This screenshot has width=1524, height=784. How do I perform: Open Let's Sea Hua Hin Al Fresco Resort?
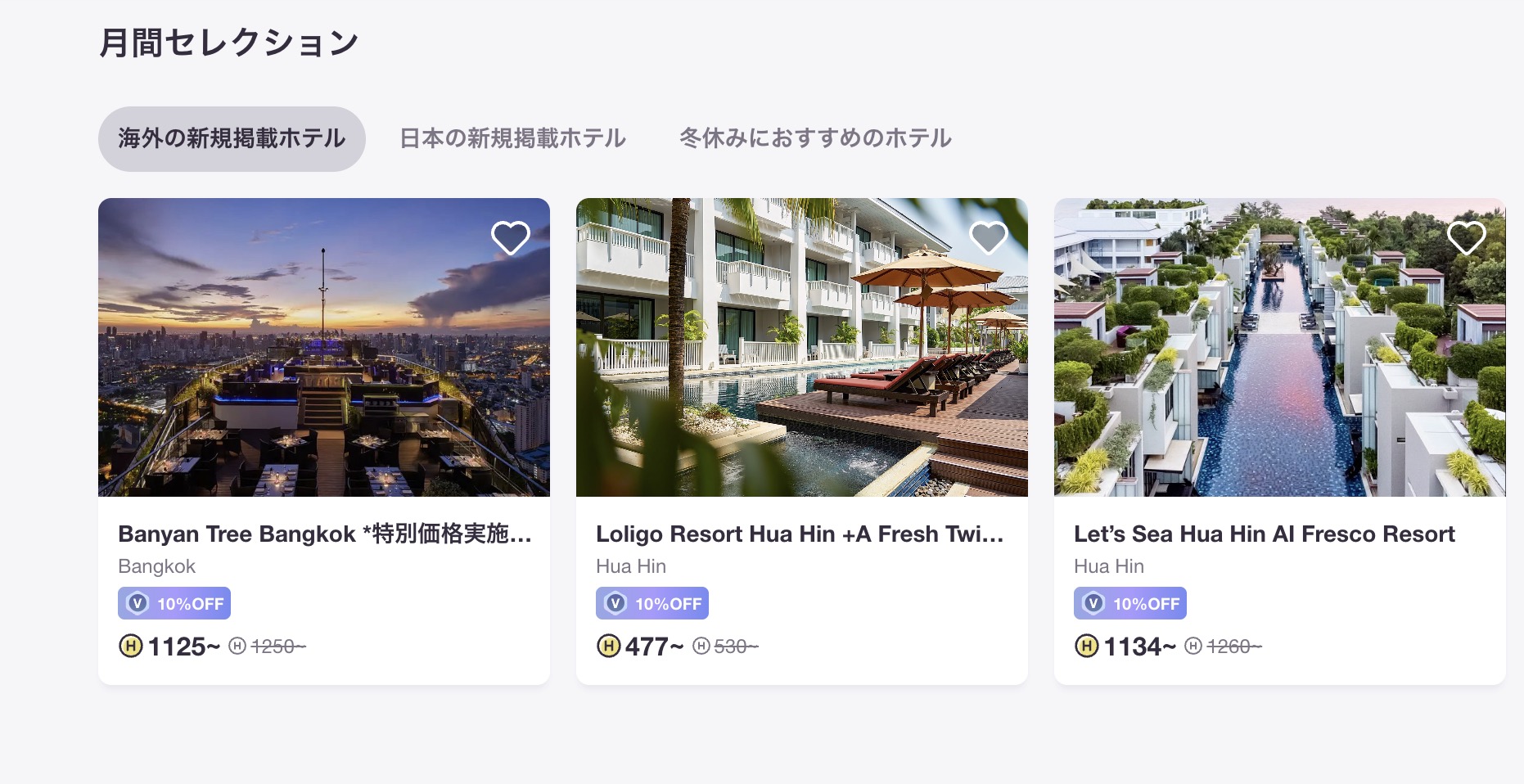coord(1265,534)
